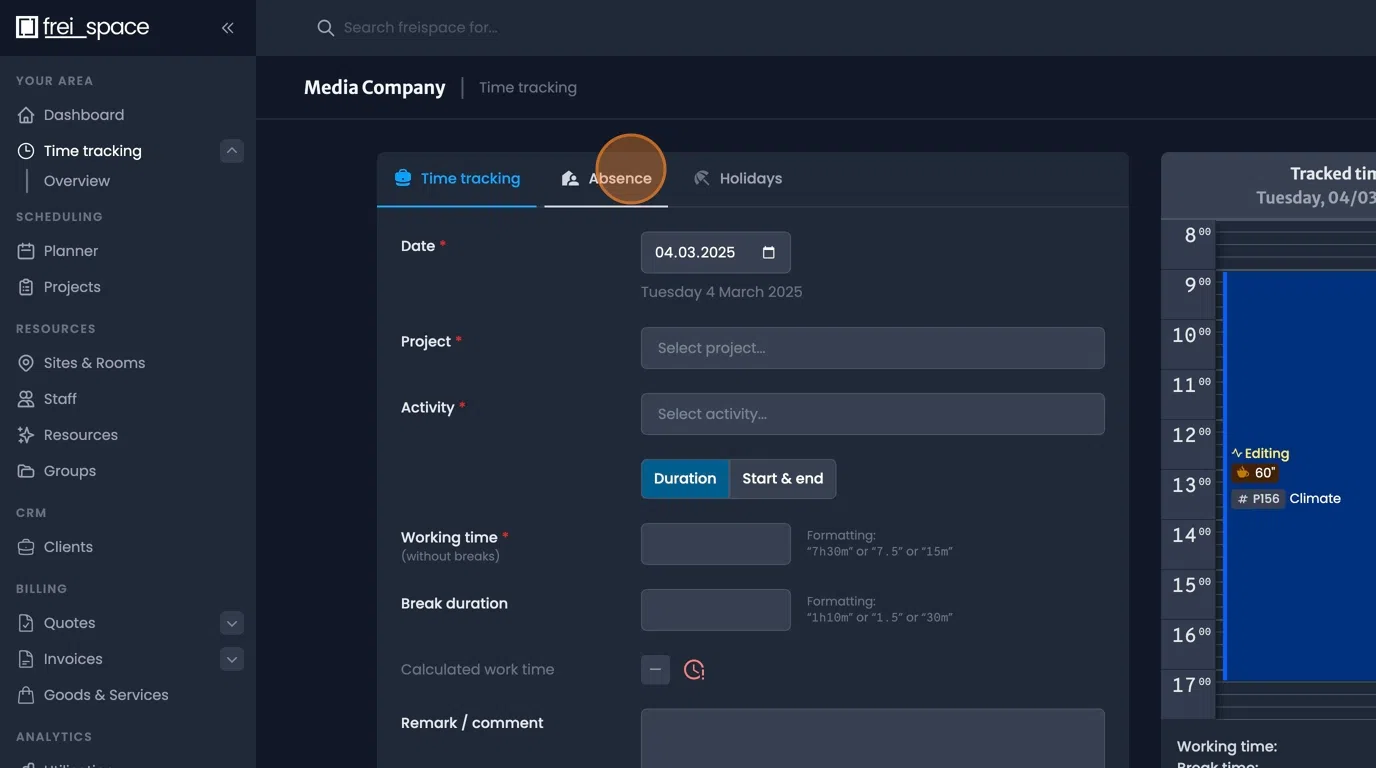Open the Select project dropdown
Viewport: 1376px width, 768px height.
click(x=872, y=348)
